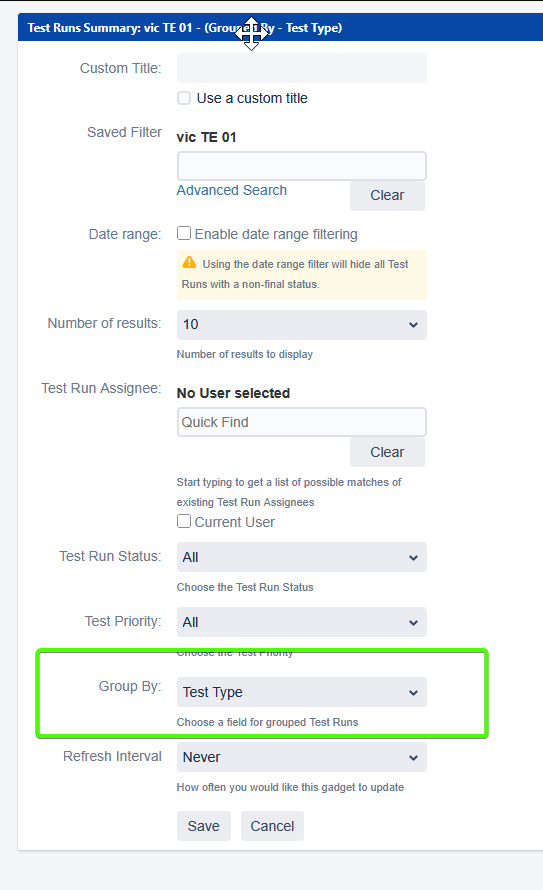Tick Enable date range filtering checkbox

click(184, 233)
